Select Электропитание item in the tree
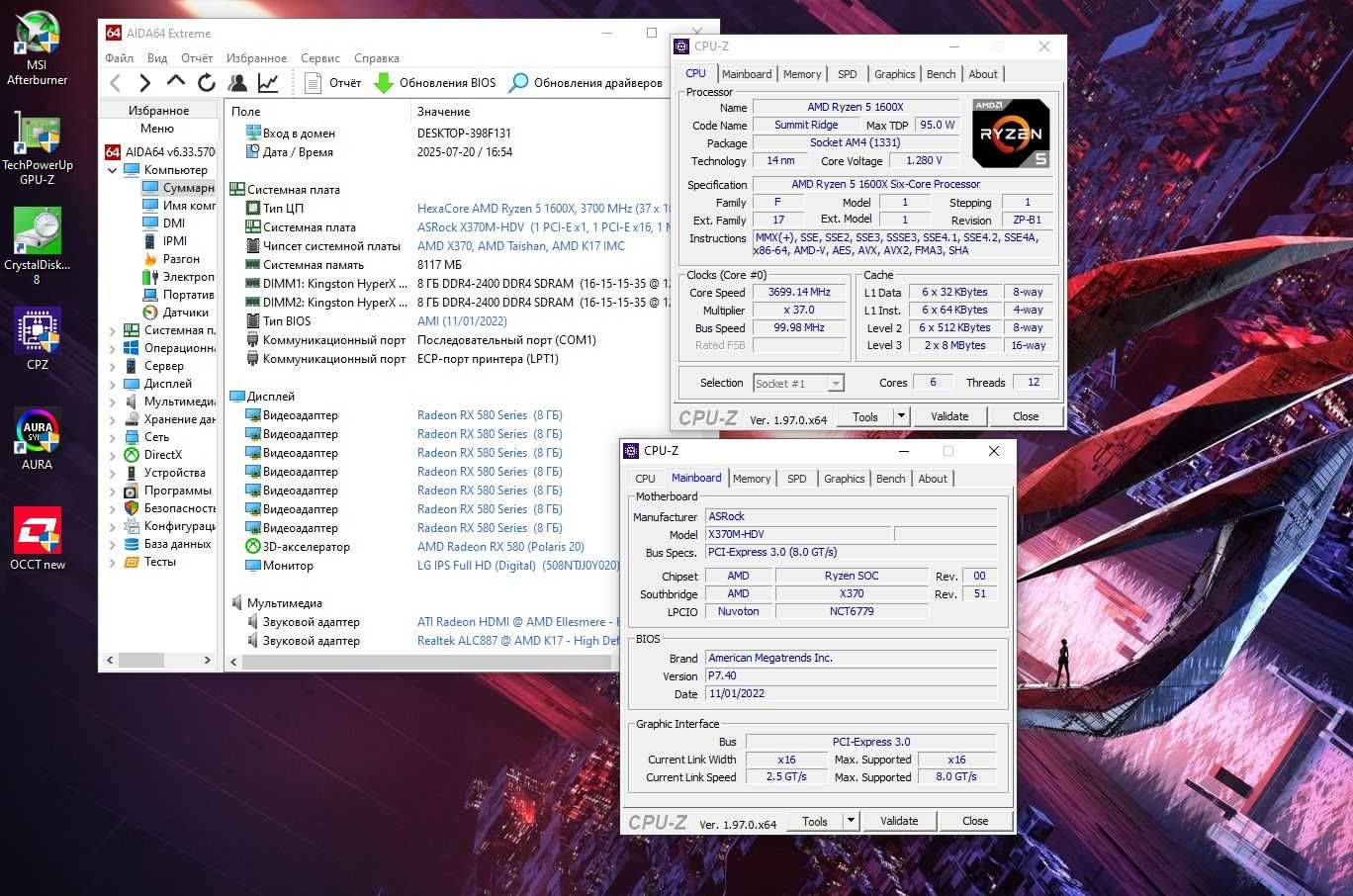Screen dimensions: 1353x896 coord(178,276)
